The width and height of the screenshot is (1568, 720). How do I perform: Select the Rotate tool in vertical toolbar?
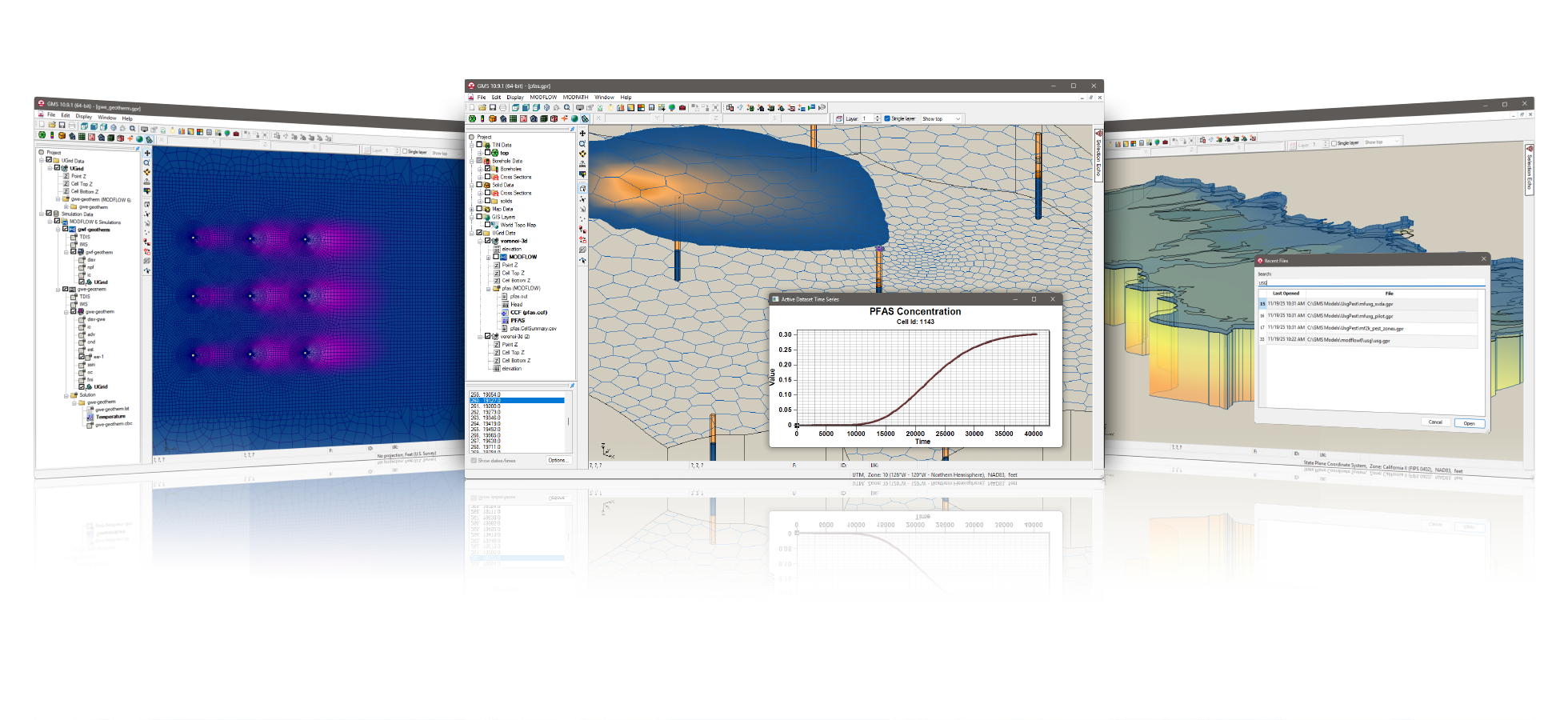click(582, 154)
